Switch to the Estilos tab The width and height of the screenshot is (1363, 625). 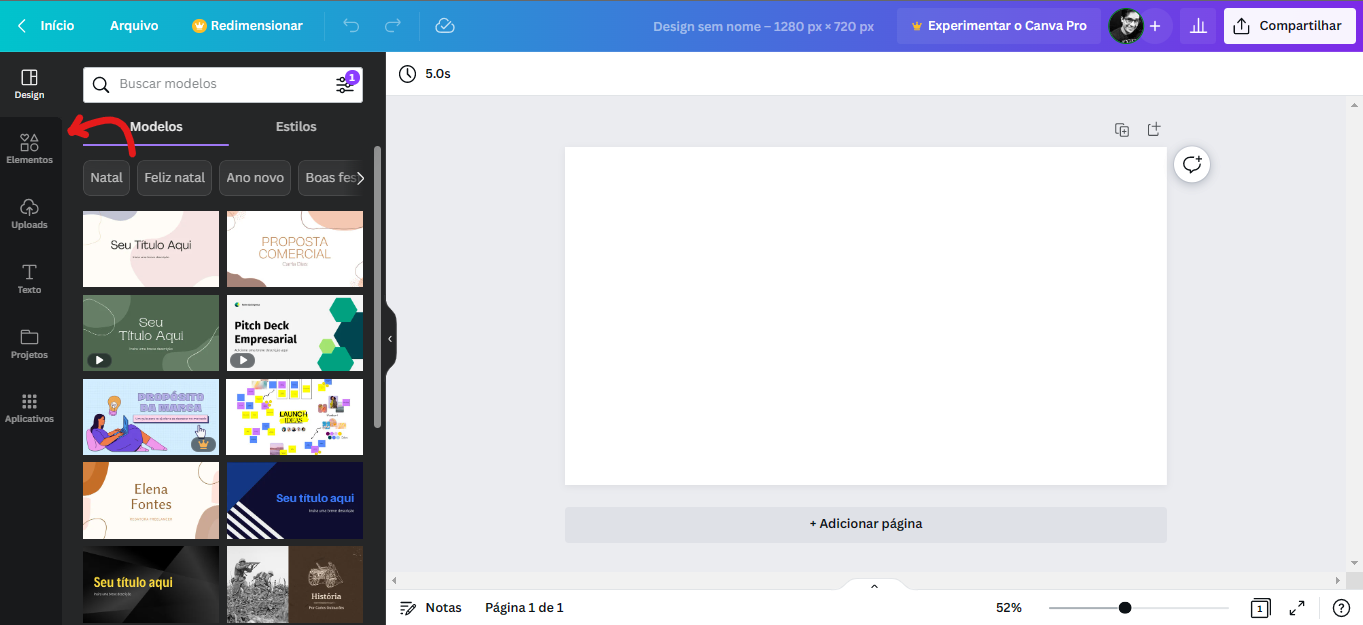click(x=296, y=127)
